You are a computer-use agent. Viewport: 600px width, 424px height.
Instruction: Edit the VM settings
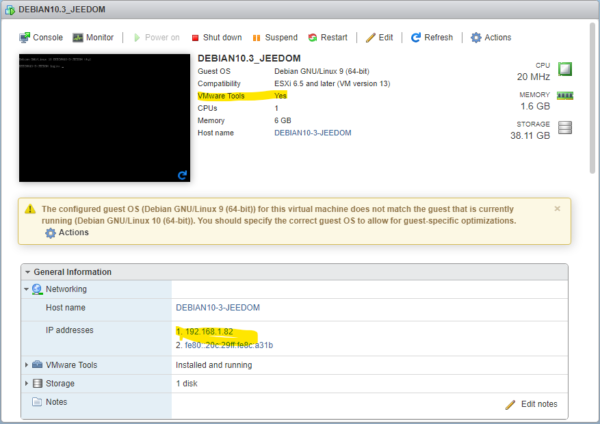click(379, 38)
